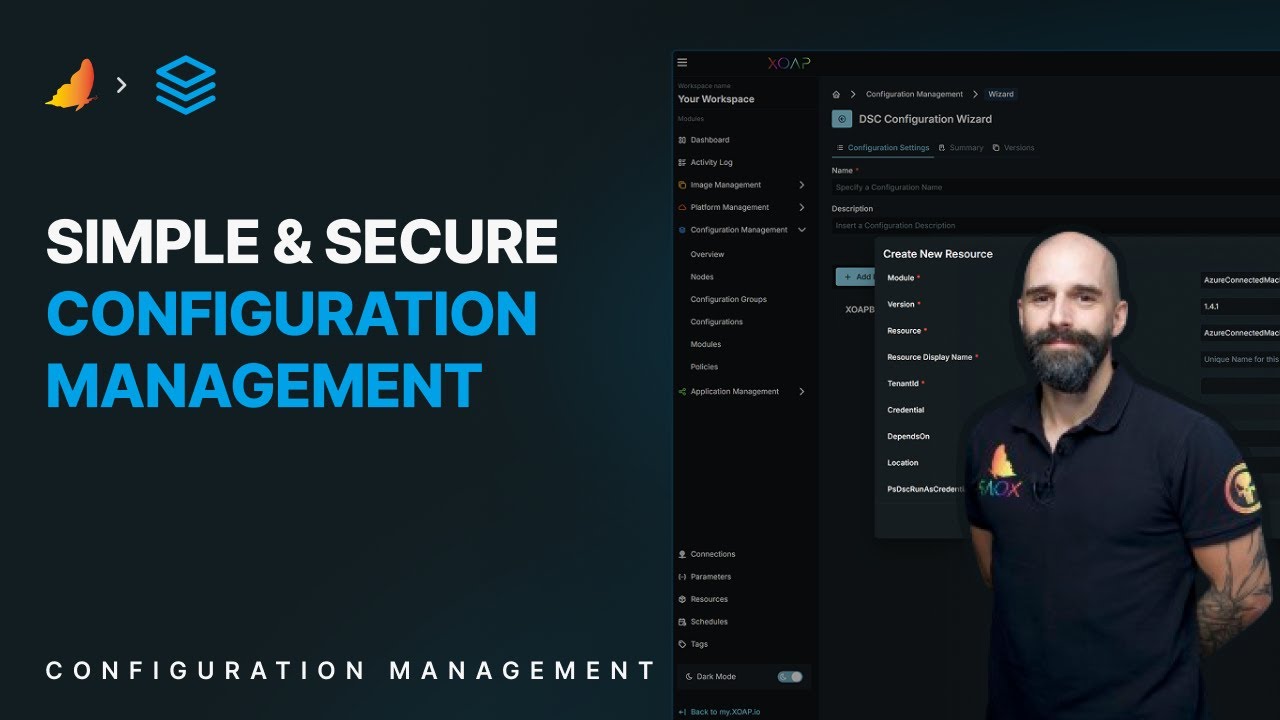The width and height of the screenshot is (1280, 720).
Task: Open Dashboard in the sidebar
Action: pos(710,140)
